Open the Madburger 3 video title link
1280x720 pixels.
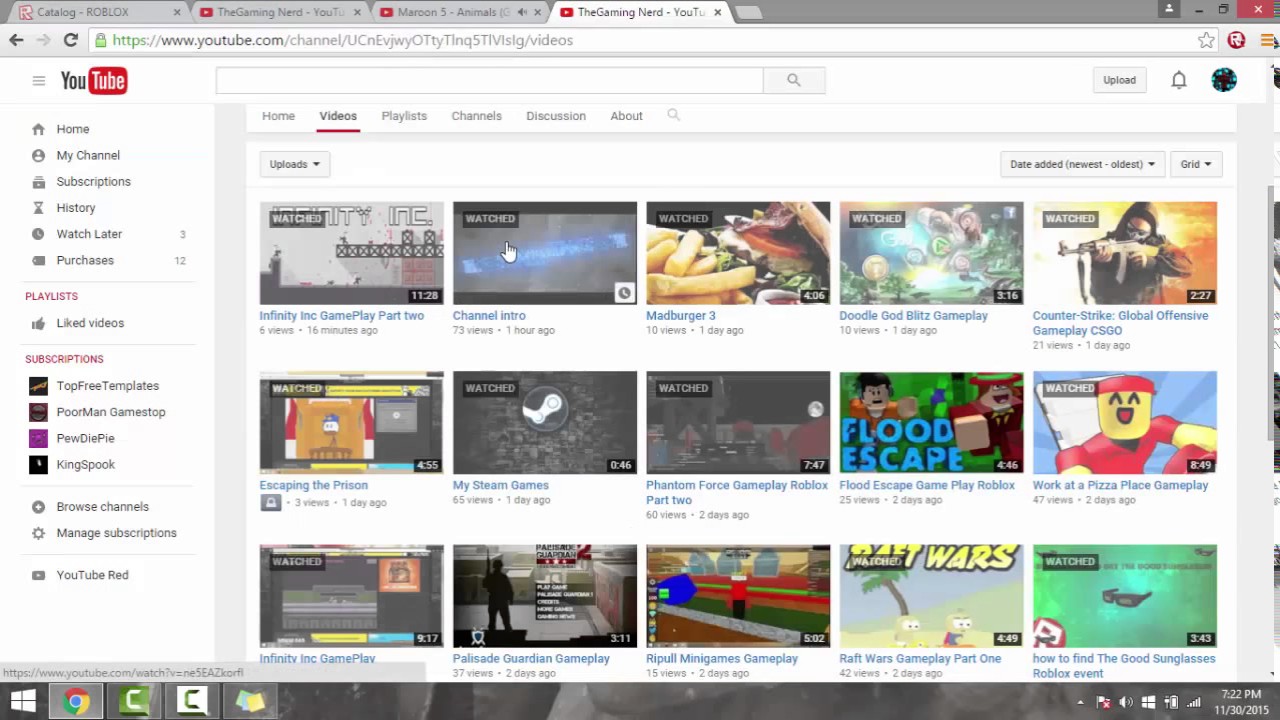coord(681,315)
